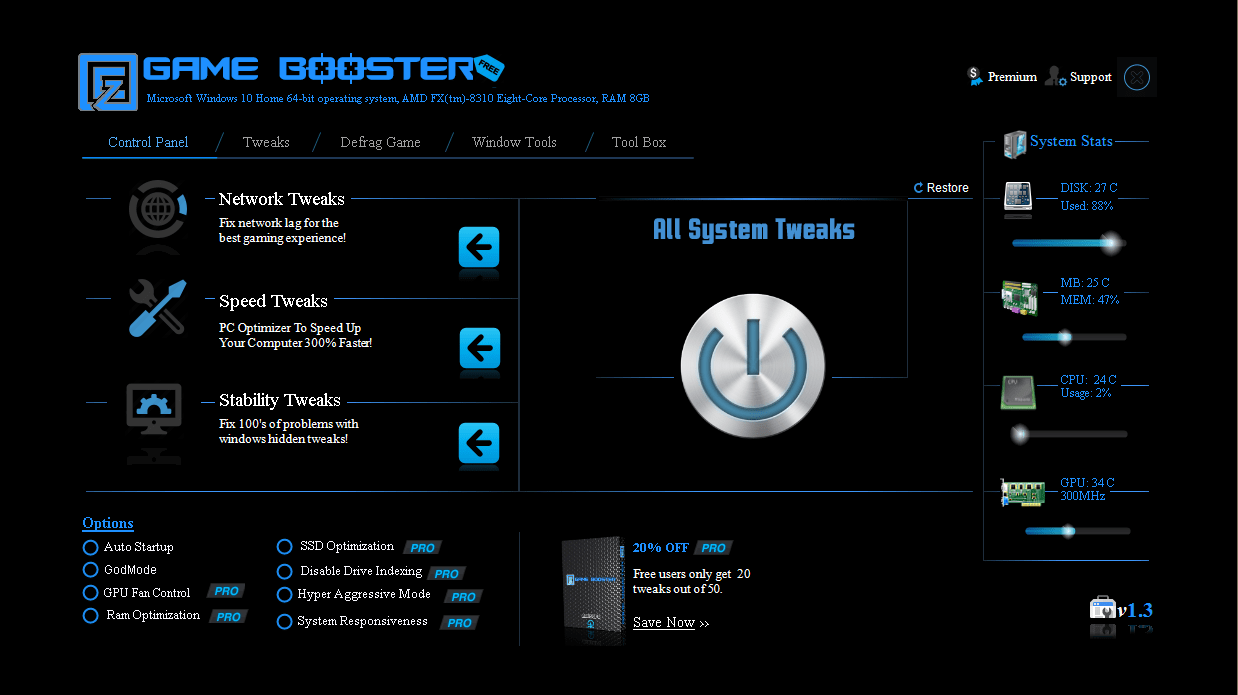
Task: Select the Speed Tweaks wrench icon
Action: 157,310
